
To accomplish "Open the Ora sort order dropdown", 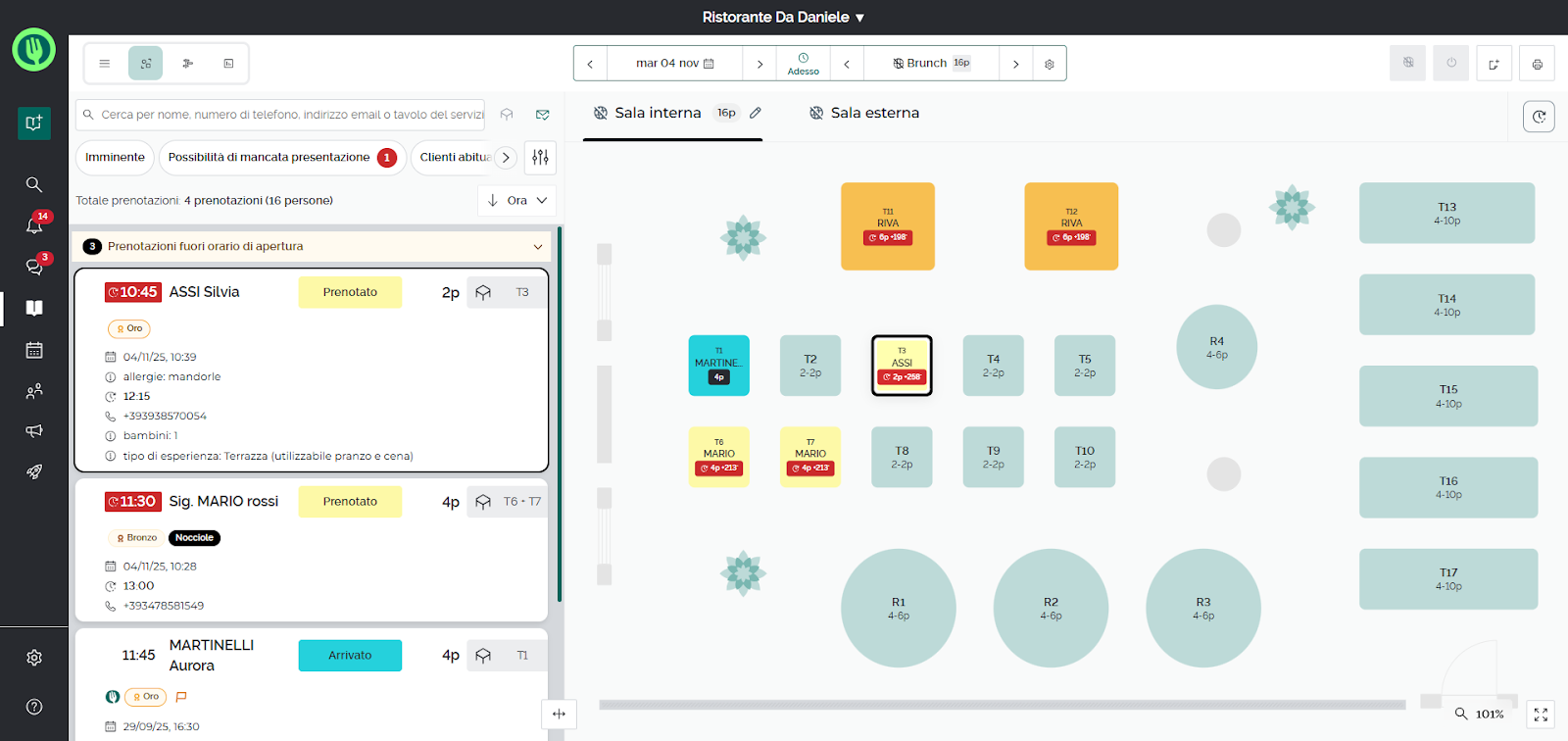I will click(x=517, y=201).
